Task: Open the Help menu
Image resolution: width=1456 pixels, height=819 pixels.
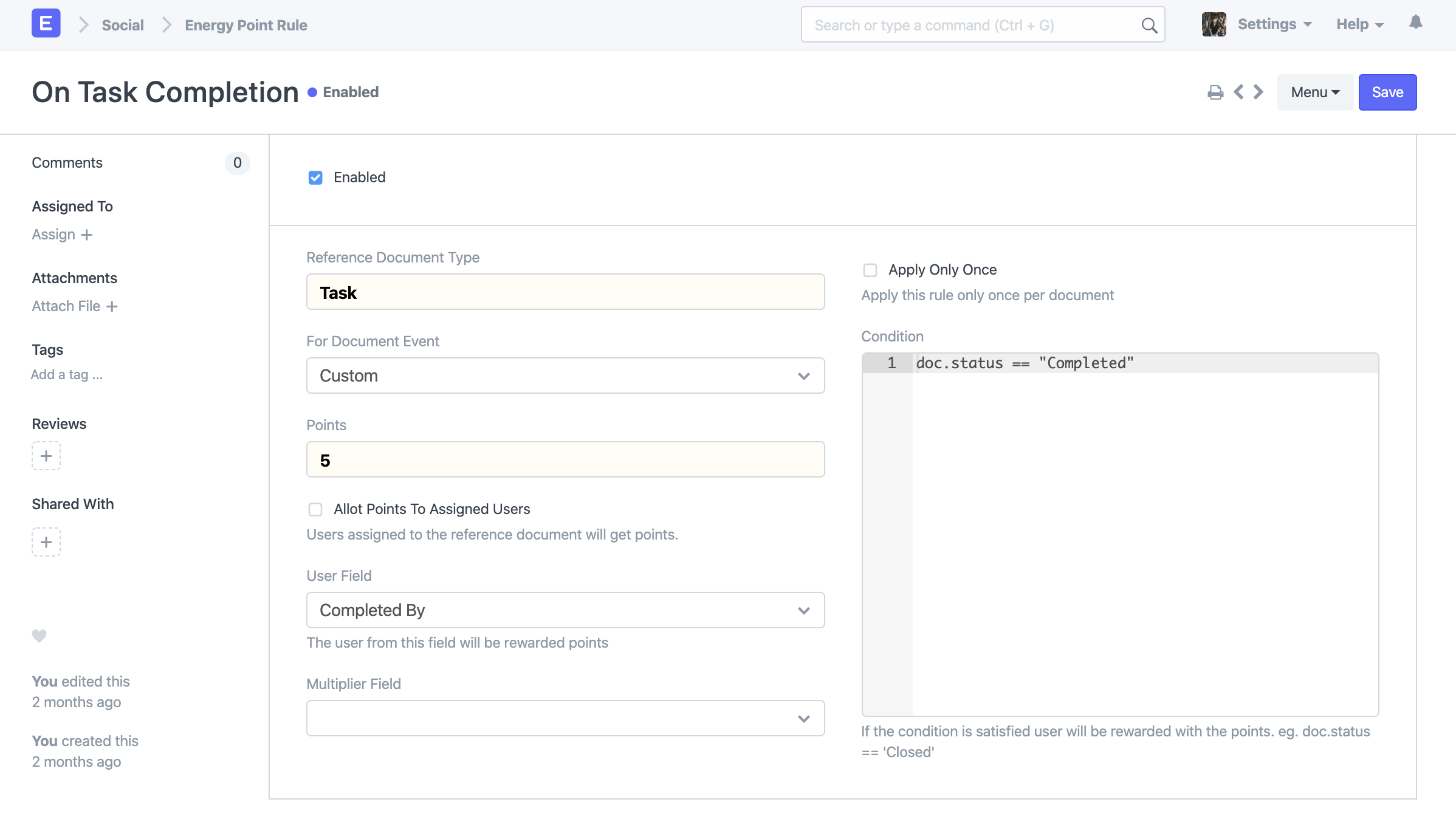Action: click(x=1359, y=24)
